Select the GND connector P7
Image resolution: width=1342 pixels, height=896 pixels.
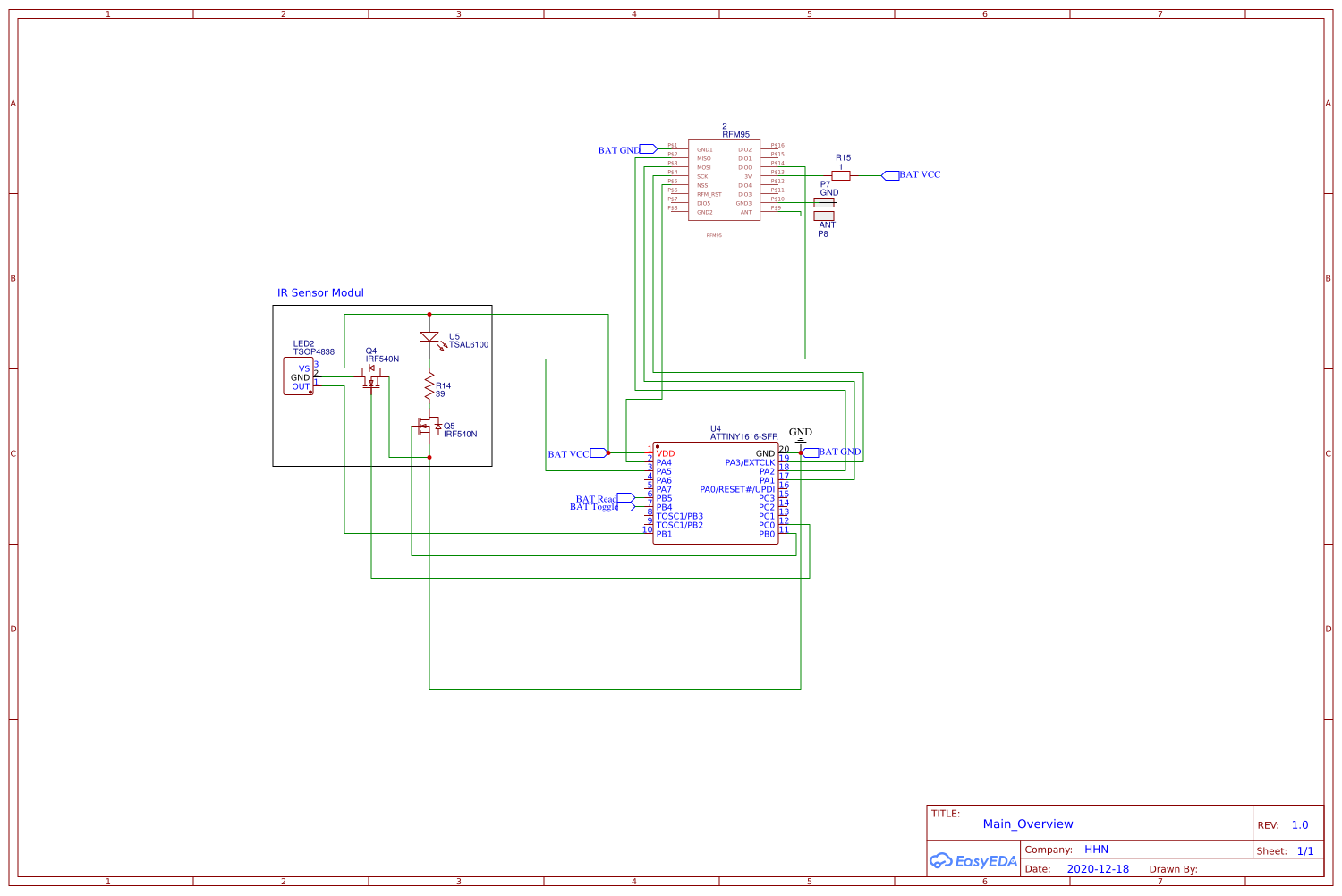click(x=823, y=203)
